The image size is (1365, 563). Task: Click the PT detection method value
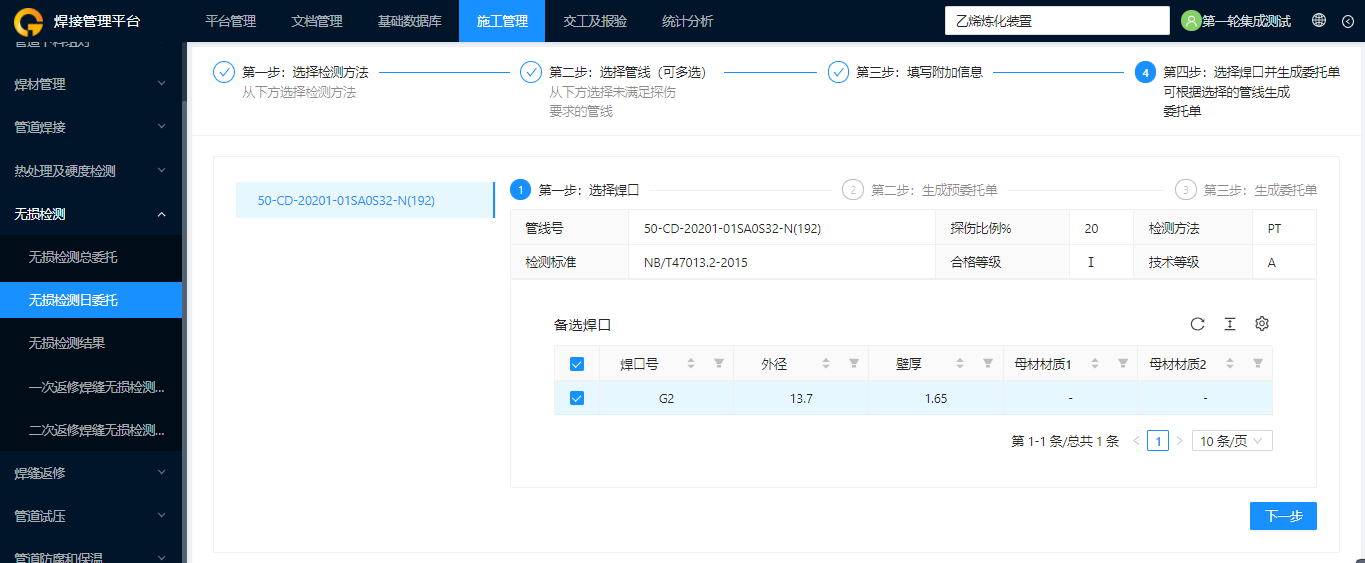coord(1274,228)
